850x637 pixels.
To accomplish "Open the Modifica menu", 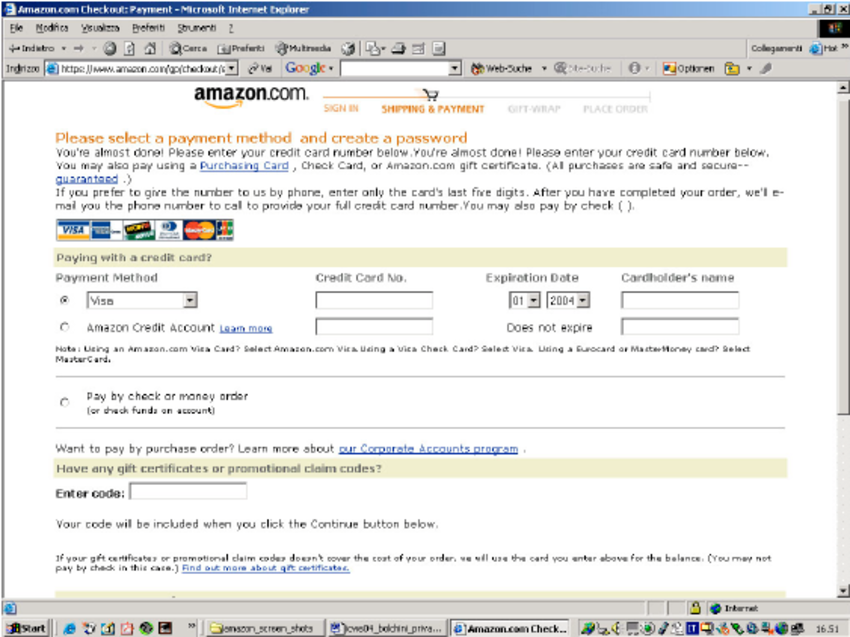I will pyautogui.click(x=52, y=28).
